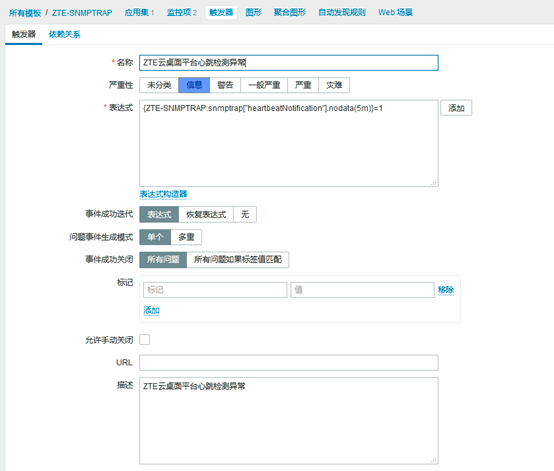Set severity to 警告
The height and width of the screenshot is (471, 554).
[x=225, y=85]
